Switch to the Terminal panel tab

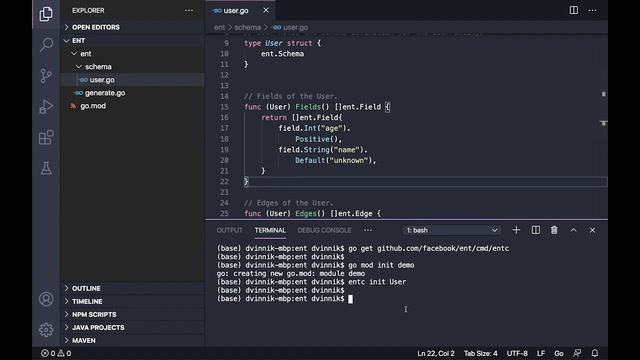tap(270, 230)
